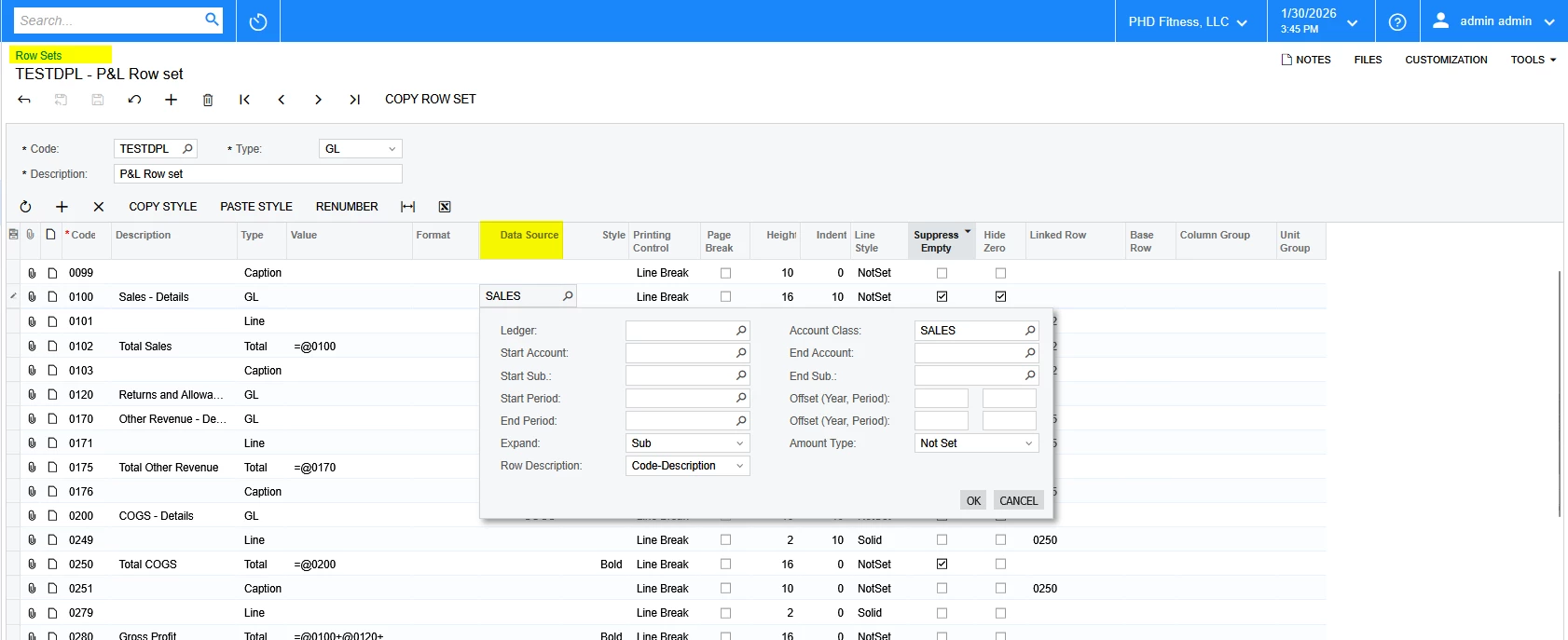The image size is (1568, 640).
Task: Uncheck Suppress Empty for row 0100
Action: [942, 297]
